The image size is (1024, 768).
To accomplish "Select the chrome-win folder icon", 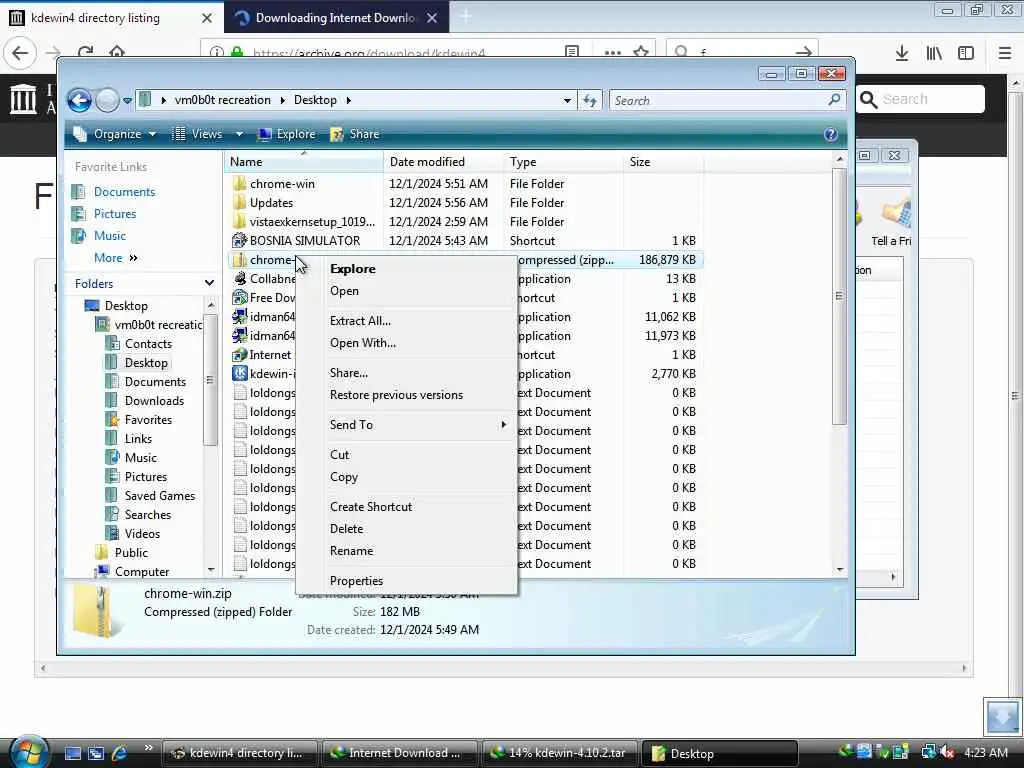I will pyautogui.click(x=240, y=184).
